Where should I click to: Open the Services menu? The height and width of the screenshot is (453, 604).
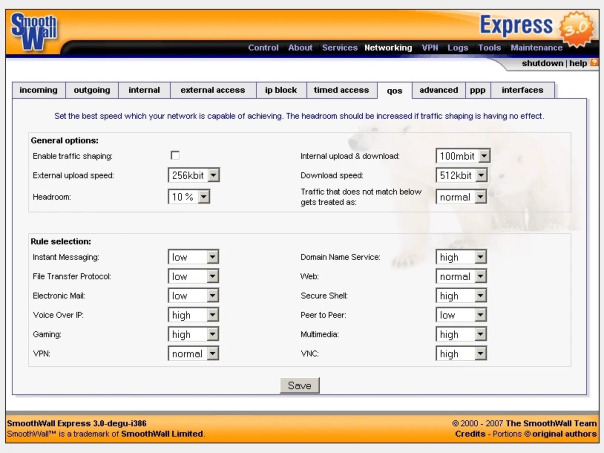click(x=340, y=48)
